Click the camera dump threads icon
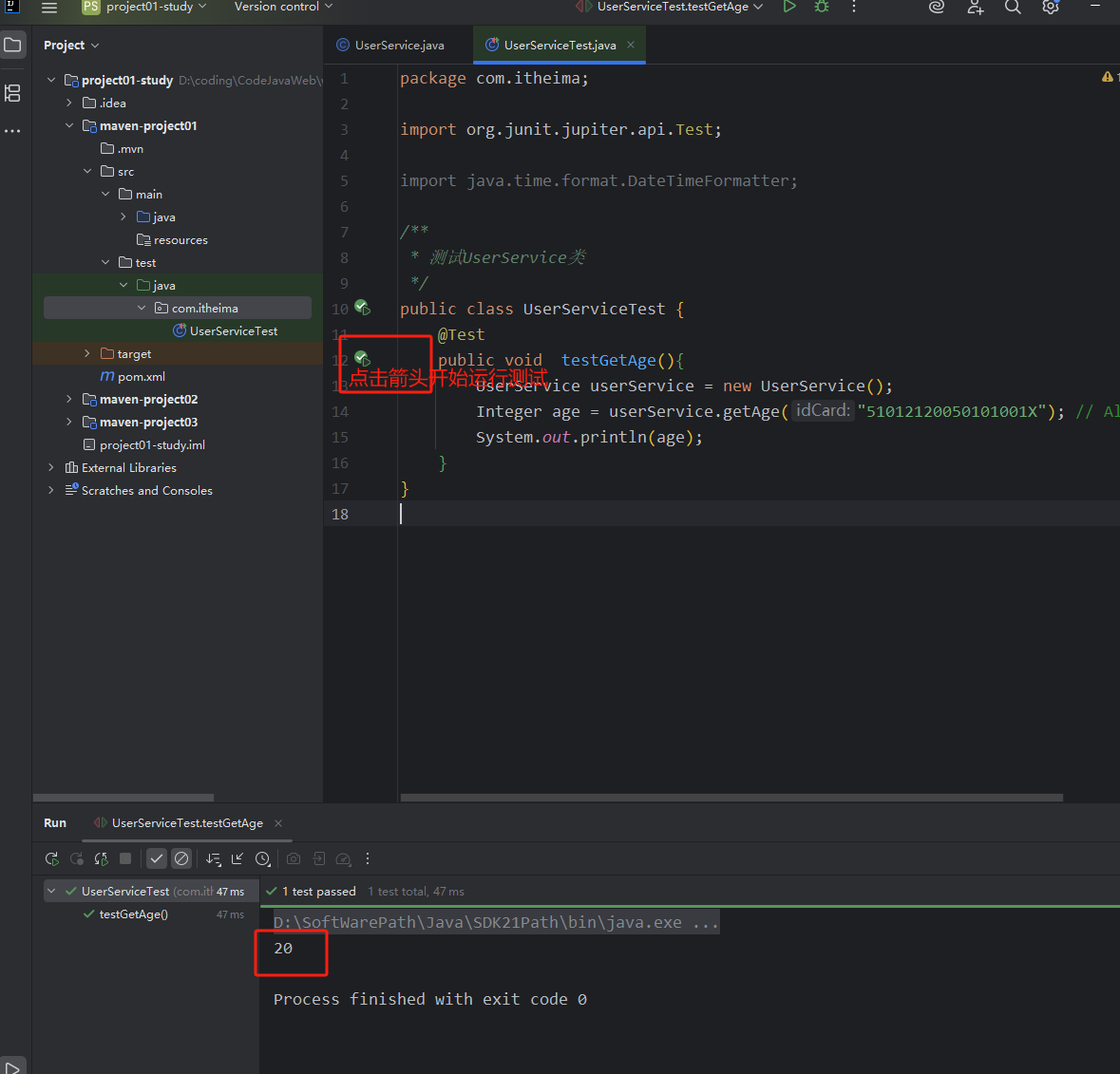Screen dimensions: 1120x1074 point(294,859)
